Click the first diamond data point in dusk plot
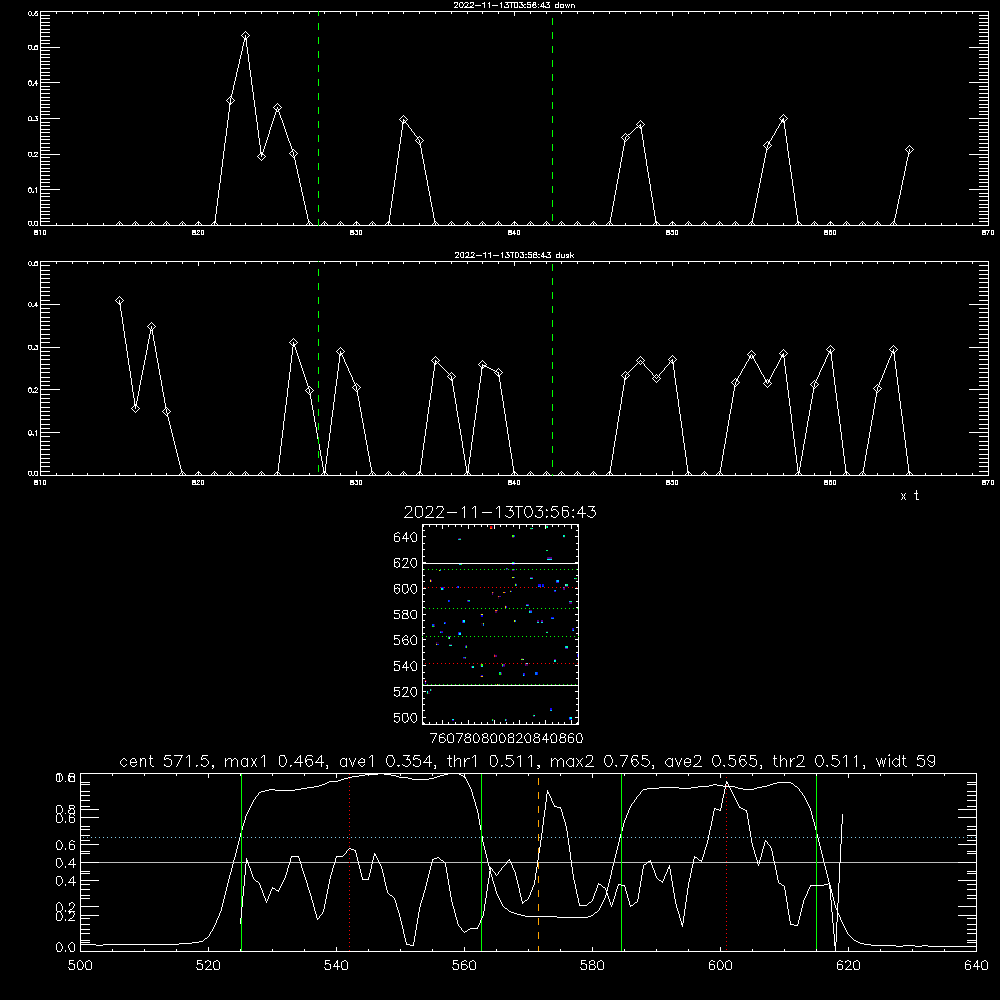This screenshot has height=1000, width=1000. pos(119,300)
